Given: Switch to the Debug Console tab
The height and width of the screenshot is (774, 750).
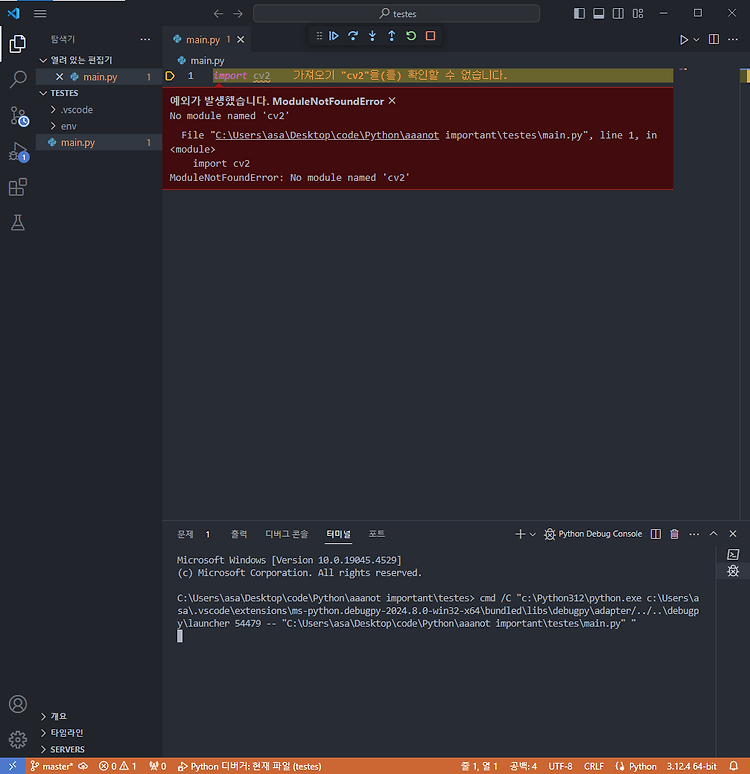Looking at the screenshot, I should coord(286,534).
